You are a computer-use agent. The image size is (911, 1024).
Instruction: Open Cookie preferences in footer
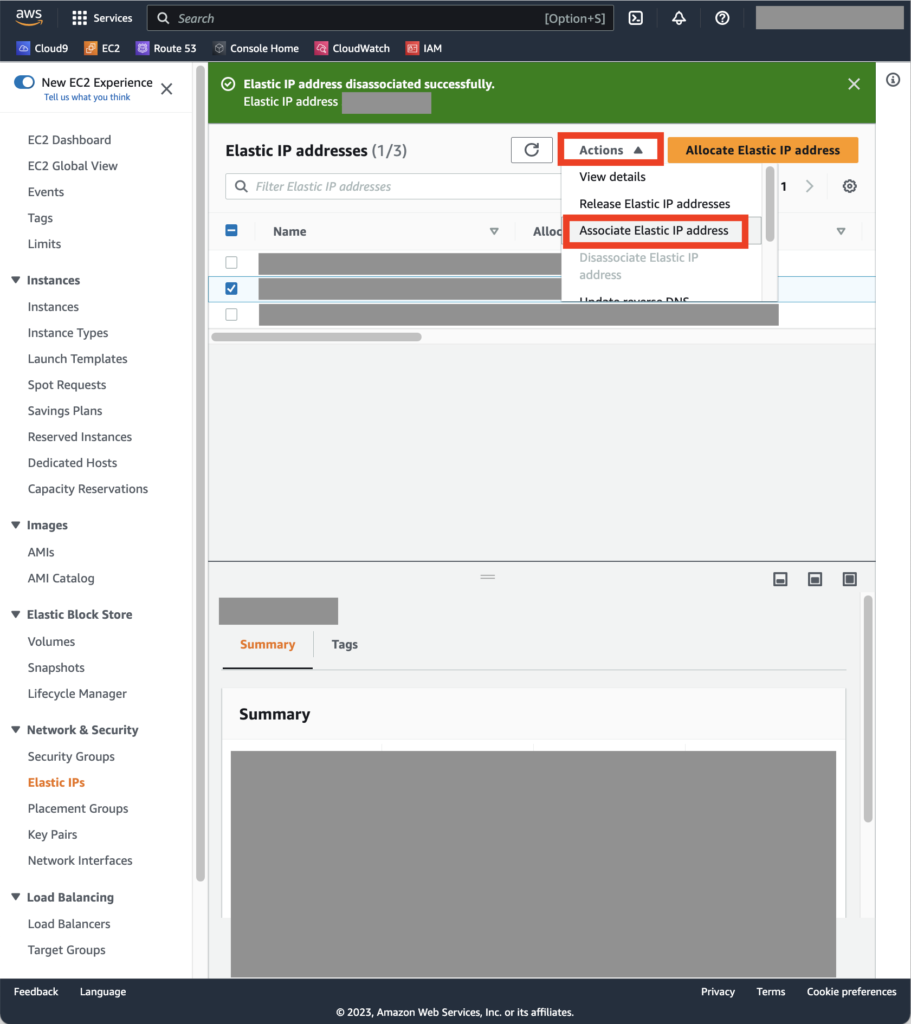click(x=852, y=991)
